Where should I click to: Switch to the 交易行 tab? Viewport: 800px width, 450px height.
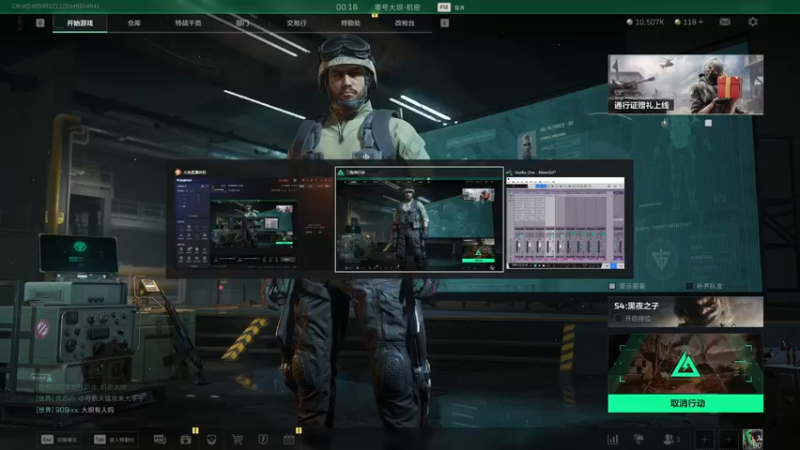(x=296, y=23)
